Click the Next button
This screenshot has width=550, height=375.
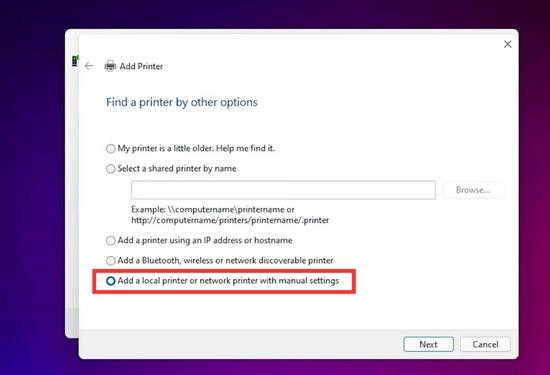tap(428, 344)
